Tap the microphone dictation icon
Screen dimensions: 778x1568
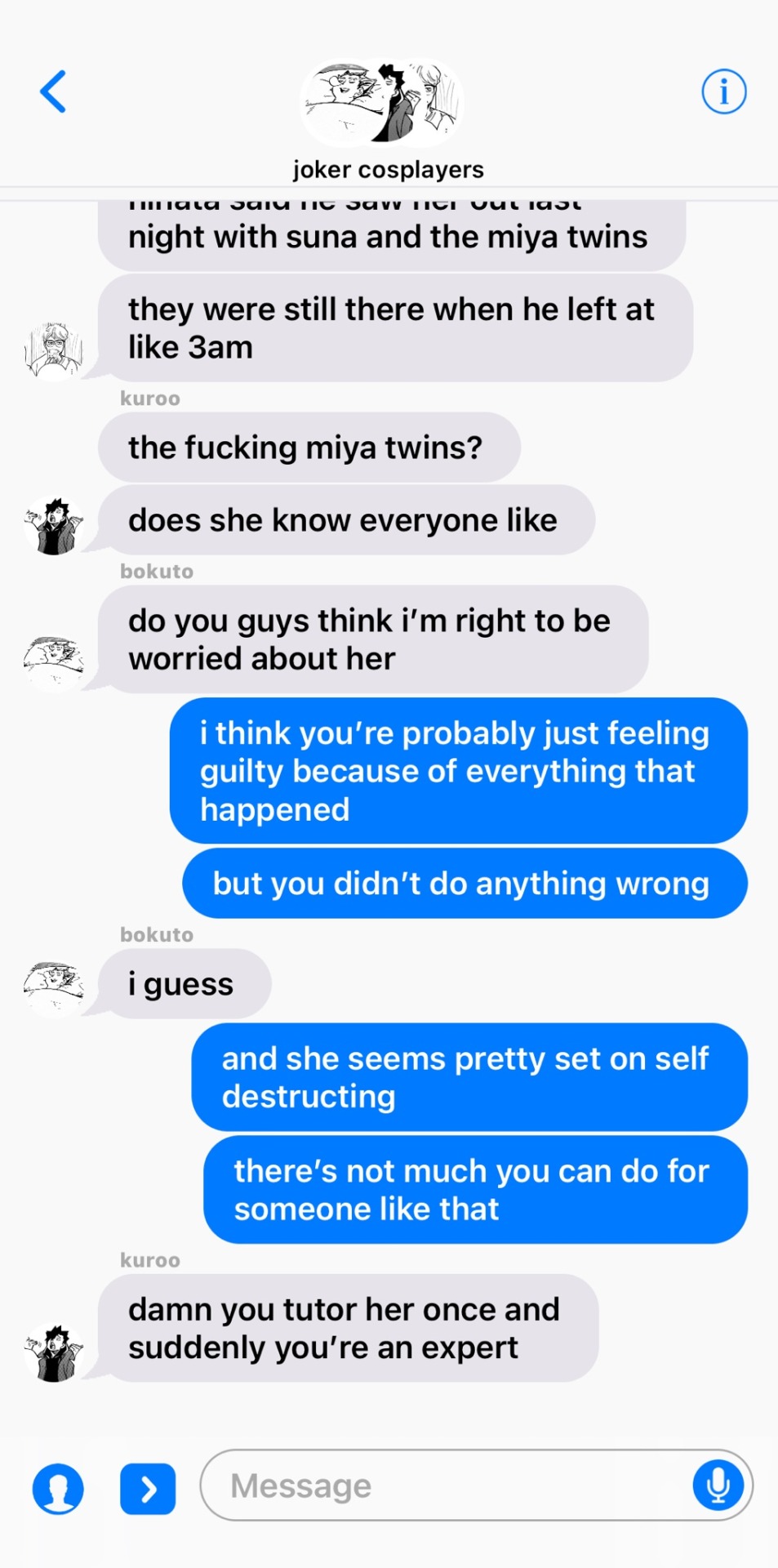(x=718, y=1485)
